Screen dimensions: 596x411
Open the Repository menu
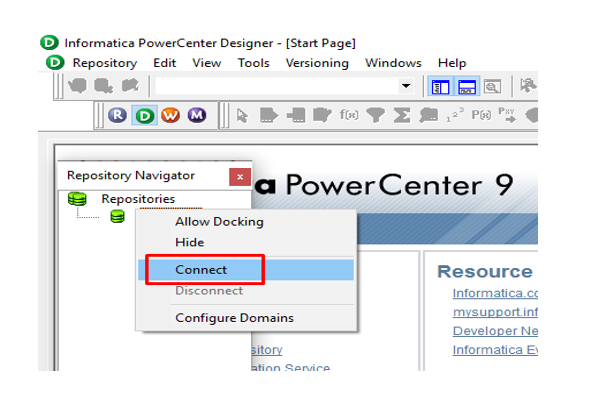pos(105,63)
